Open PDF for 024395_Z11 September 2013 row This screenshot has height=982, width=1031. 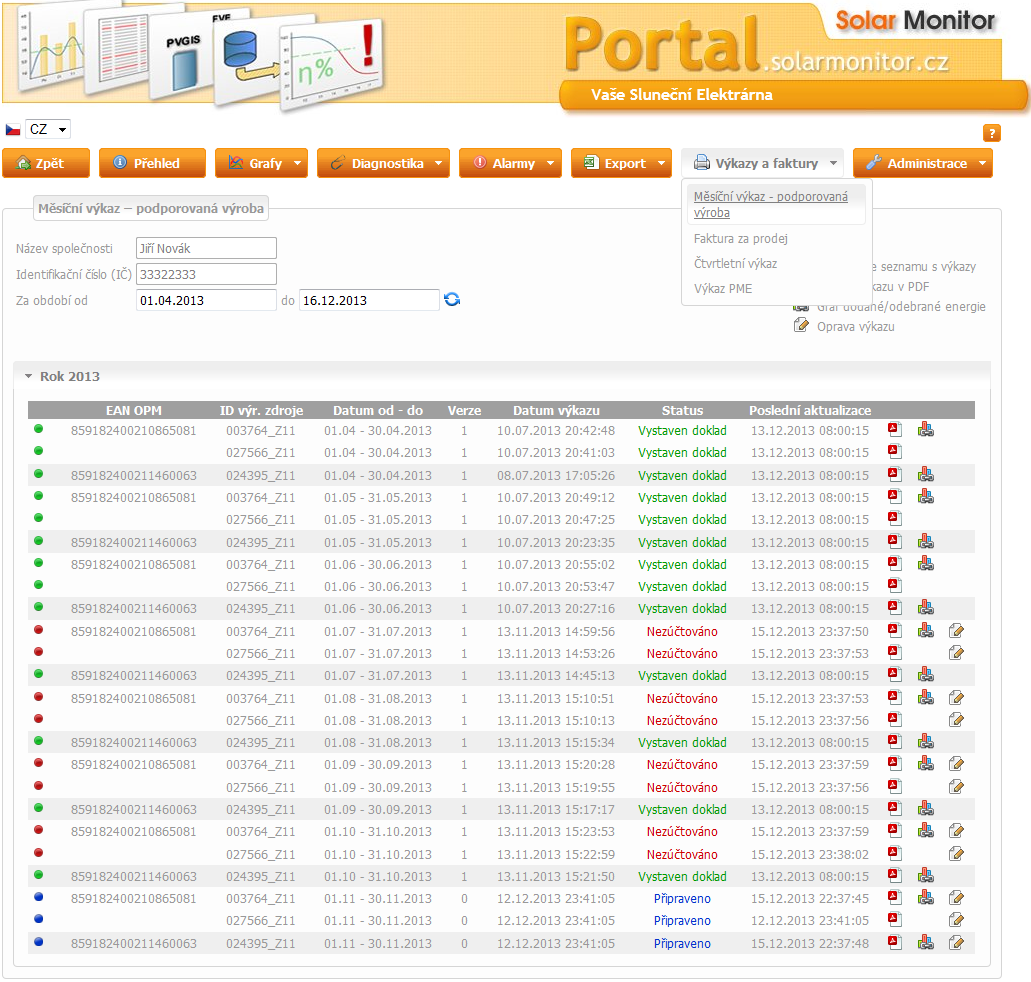click(895, 809)
